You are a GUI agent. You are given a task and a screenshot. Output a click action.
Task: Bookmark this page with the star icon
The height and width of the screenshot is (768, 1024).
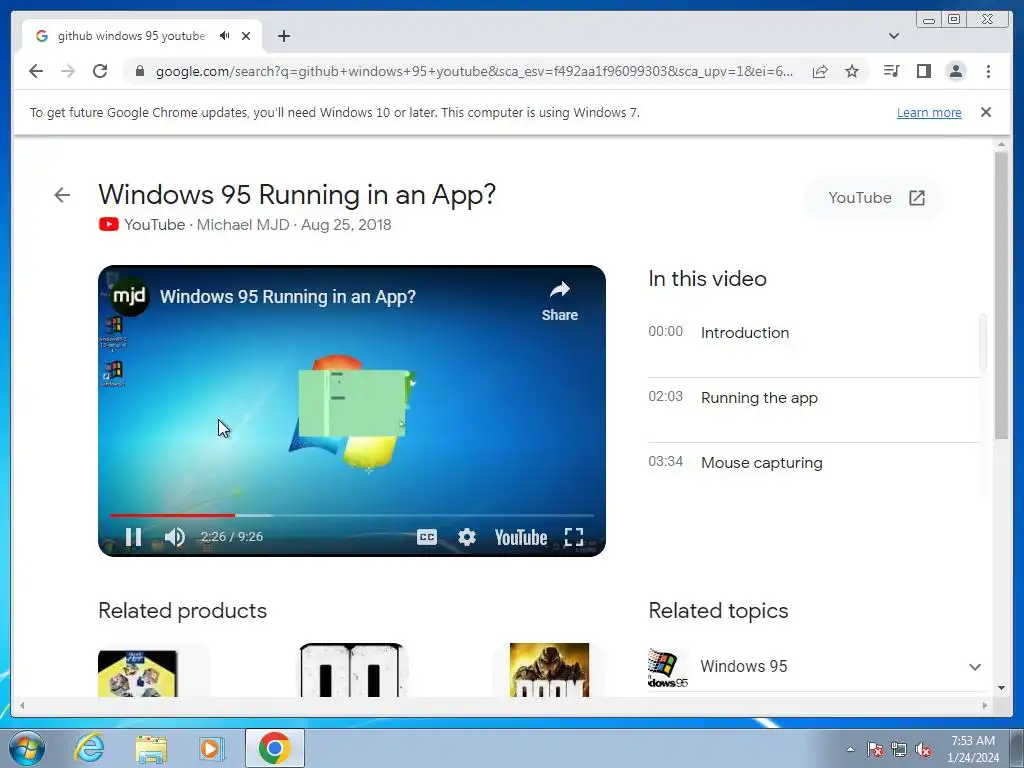click(x=852, y=71)
